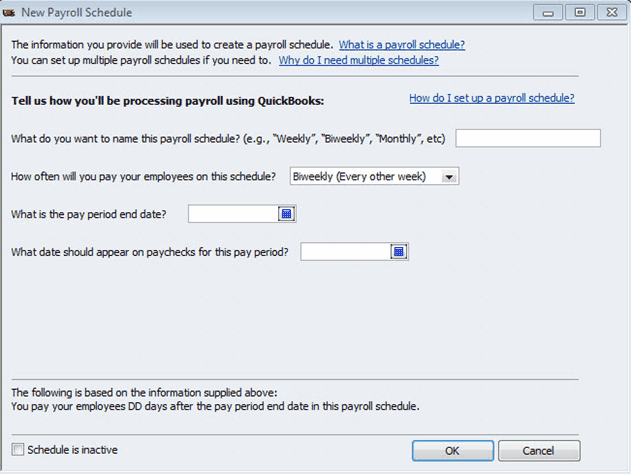Open 'How do I set up a payroll schedule?' link
Viewport: 631px width, 474px height.
pyautogui.click(x=492, y=98)
